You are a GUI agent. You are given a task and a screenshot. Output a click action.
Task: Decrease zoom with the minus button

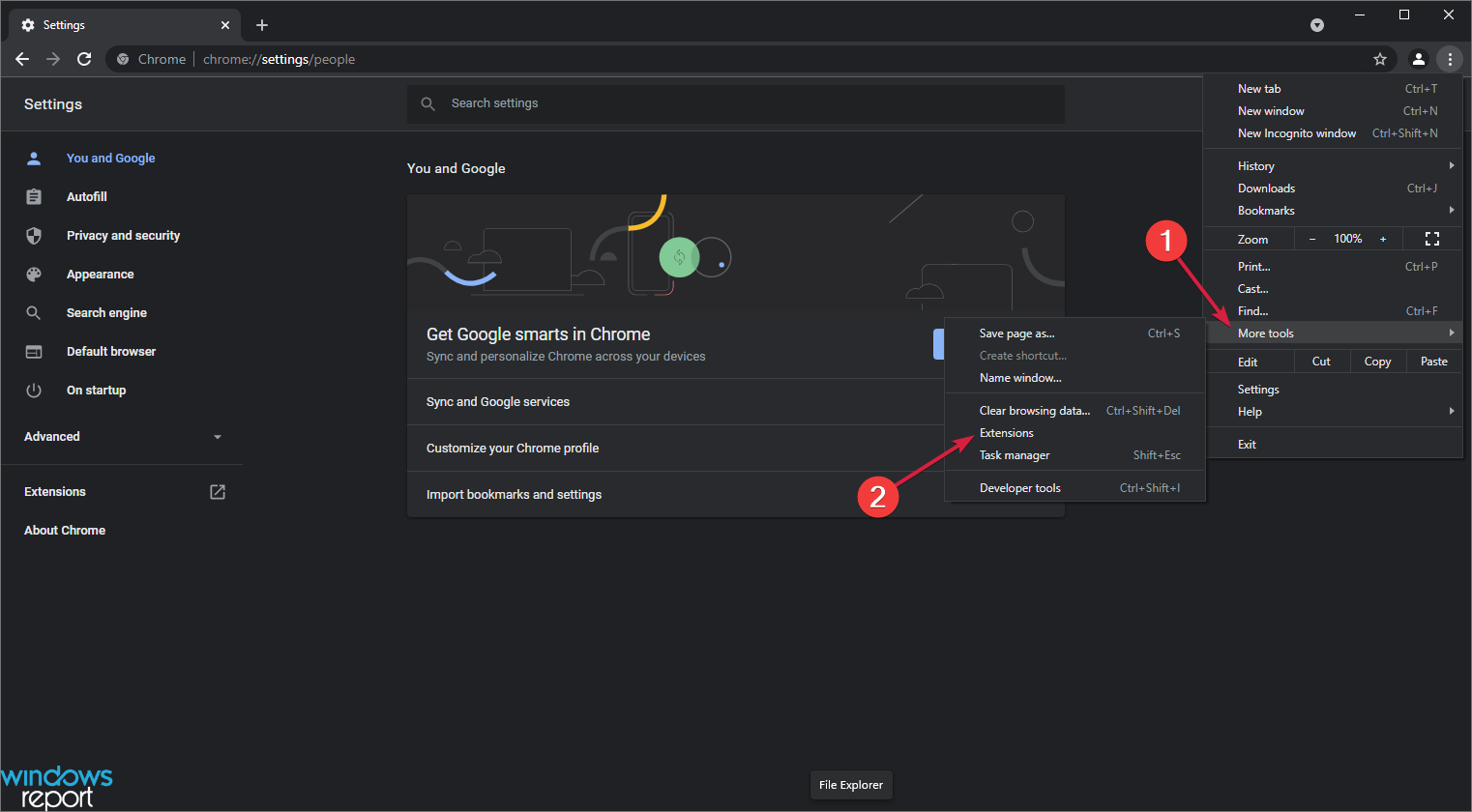tap(1312, 239)
